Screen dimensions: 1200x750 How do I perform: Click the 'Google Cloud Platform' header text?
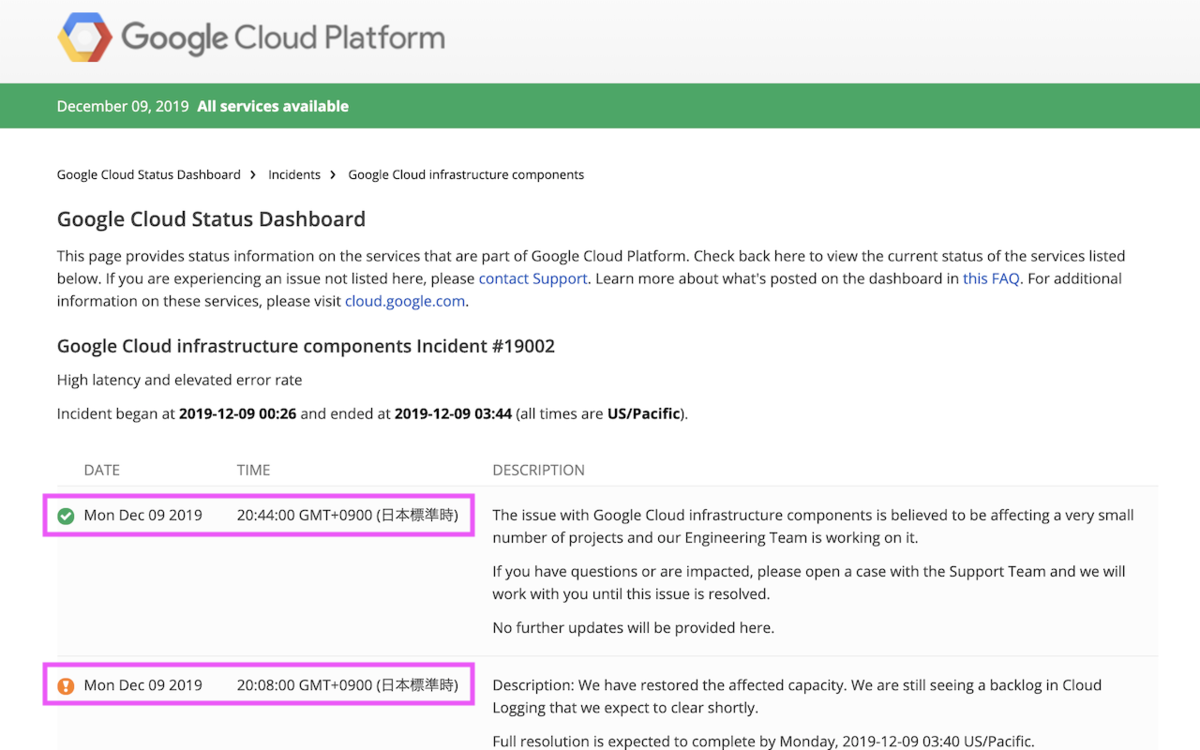[283, 39]
